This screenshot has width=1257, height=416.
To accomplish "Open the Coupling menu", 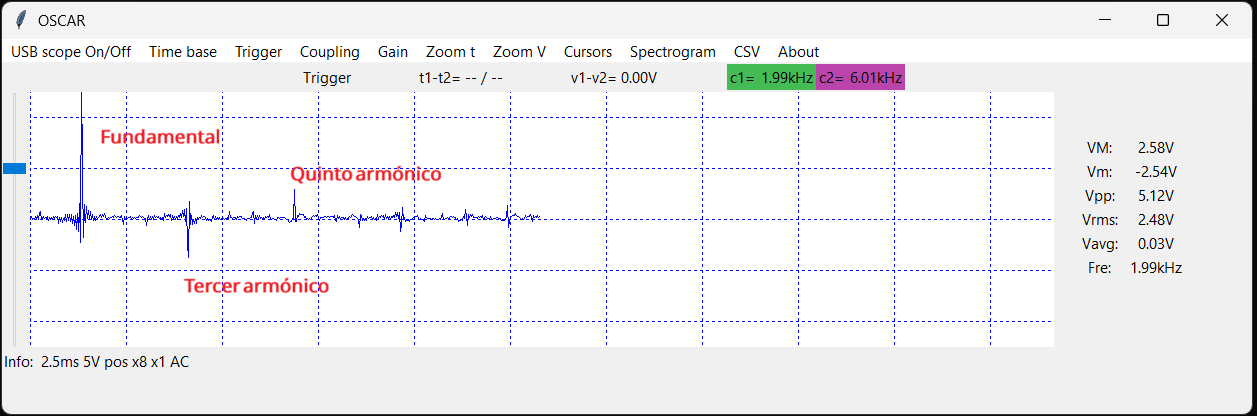I will tap(330, 52).
